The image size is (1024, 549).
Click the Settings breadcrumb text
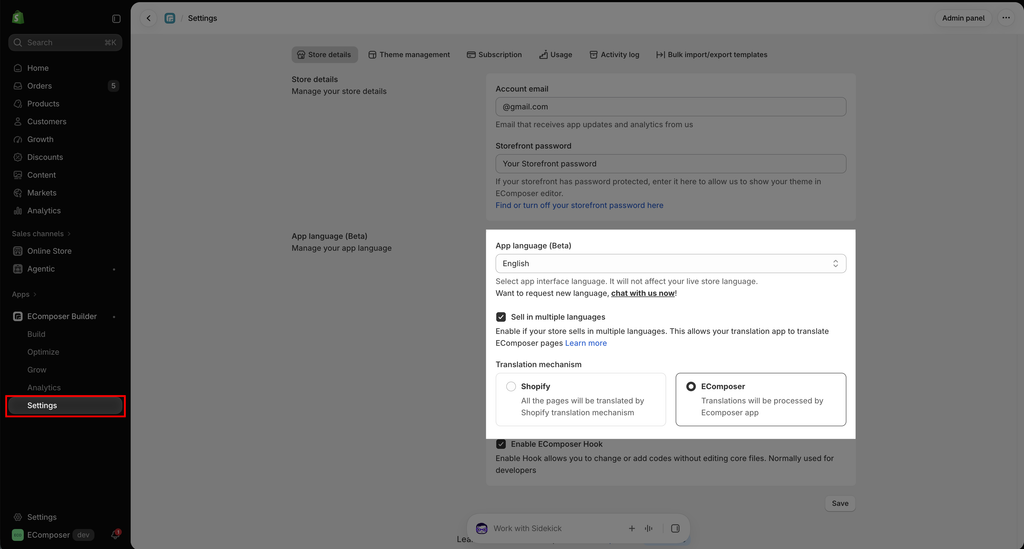pyautogui.click(x=202, y=18)
